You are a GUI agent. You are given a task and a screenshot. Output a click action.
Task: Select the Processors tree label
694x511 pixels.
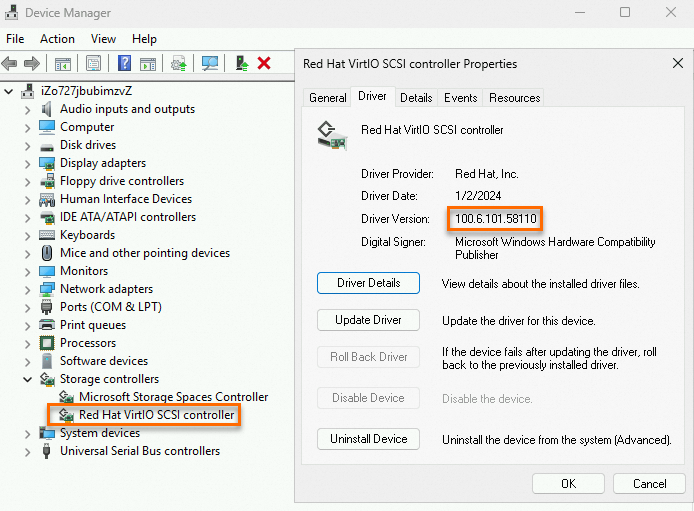click(88, 343)
